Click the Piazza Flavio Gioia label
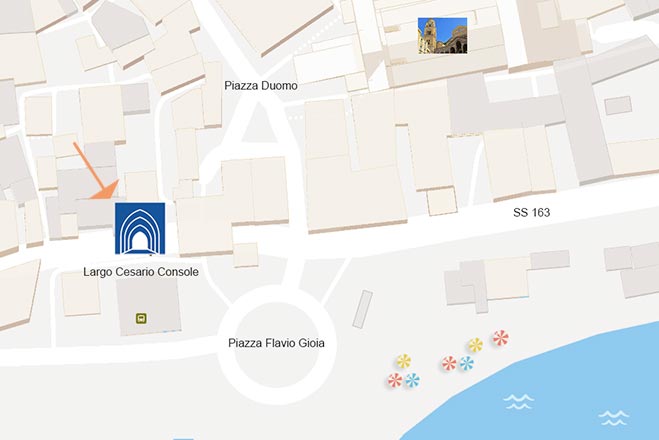This screenshot has height=440, width=659. [276, 343]
